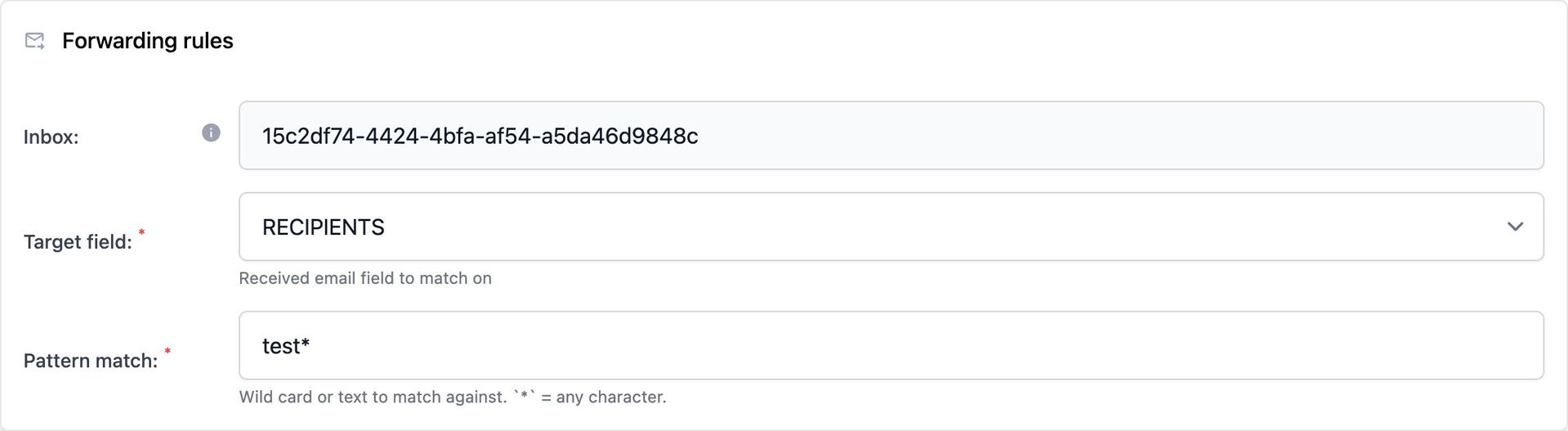Select the Target field label
The height and width of the screenshot is (431, 1568).
pos(78,242)
